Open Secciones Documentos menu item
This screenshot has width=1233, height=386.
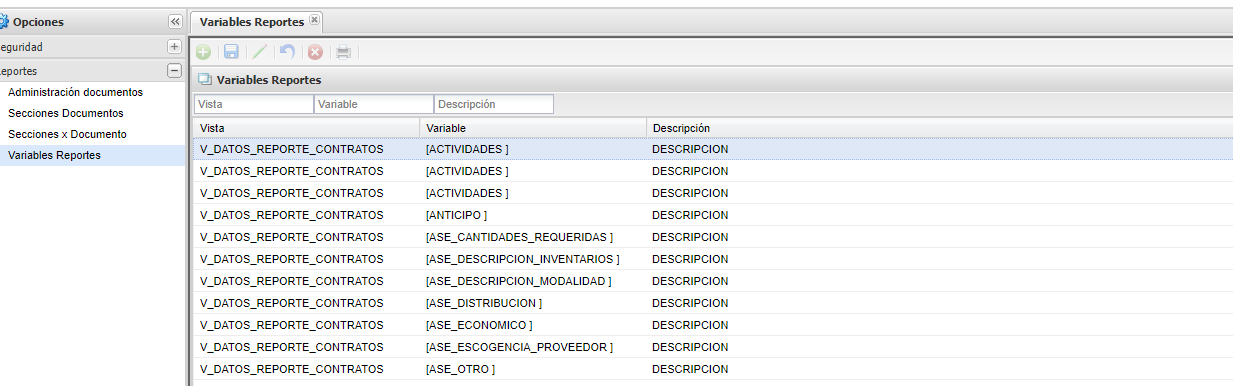pyautogui.click(x=66, y=113)
